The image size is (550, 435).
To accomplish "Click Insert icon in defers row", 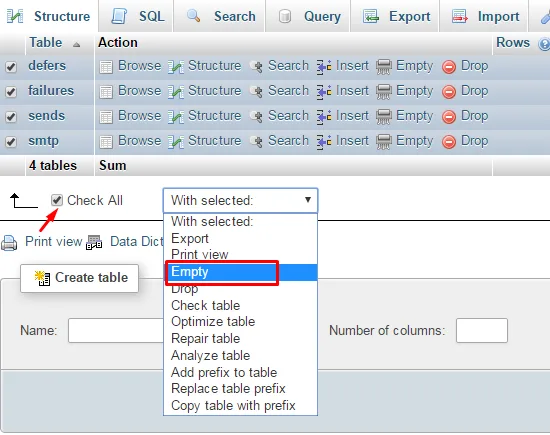I will pyautogui.click(x=324, y=67).
